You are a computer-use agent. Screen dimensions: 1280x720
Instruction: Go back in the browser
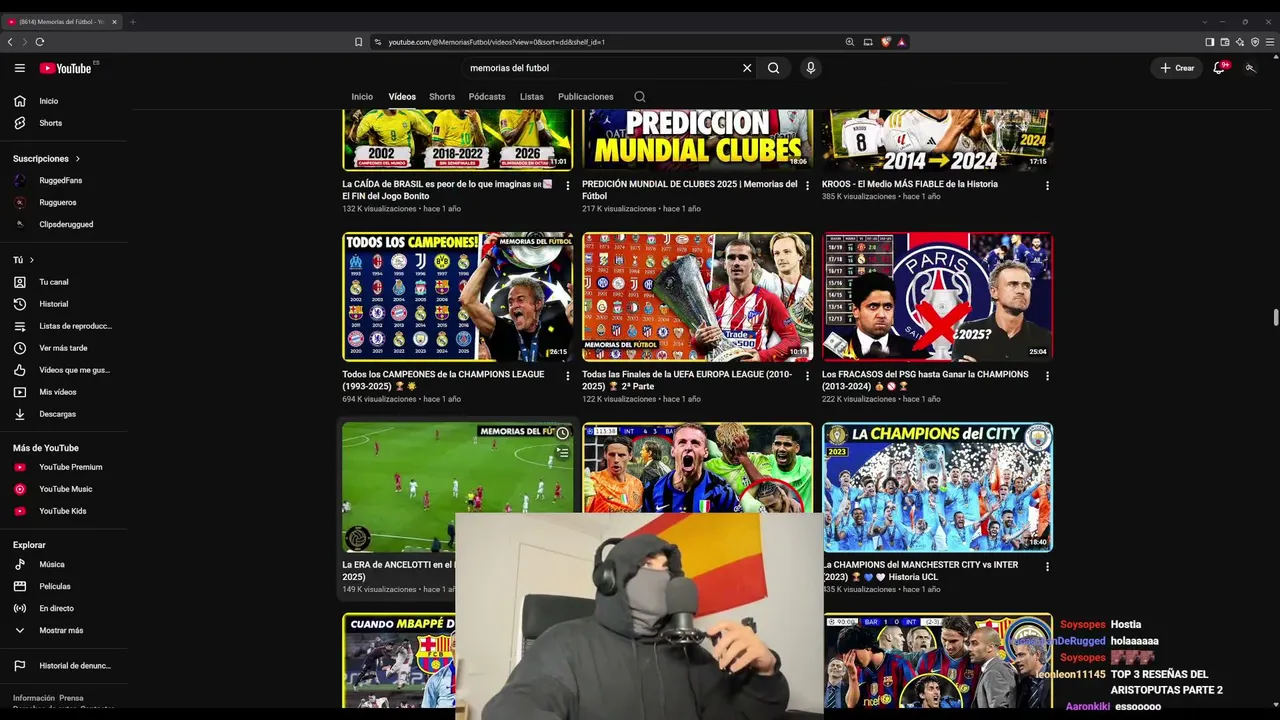click(x=10, y=42)
